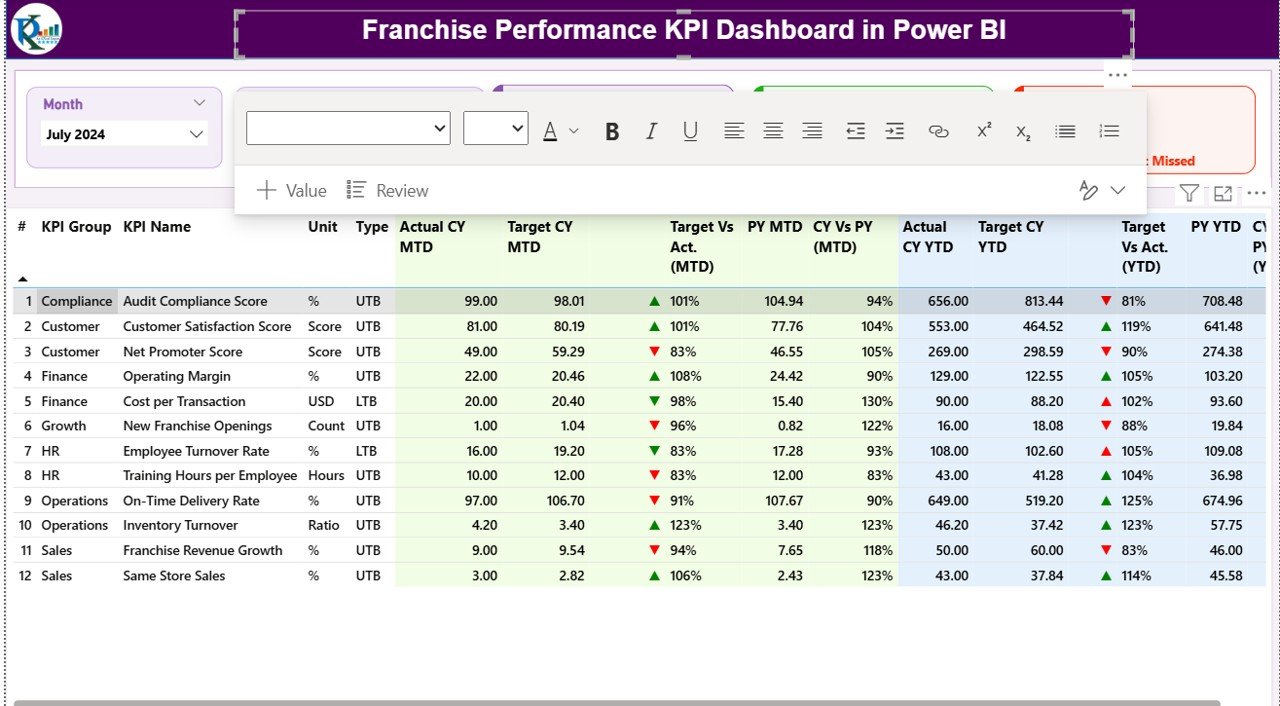Align text to the center

772,130
